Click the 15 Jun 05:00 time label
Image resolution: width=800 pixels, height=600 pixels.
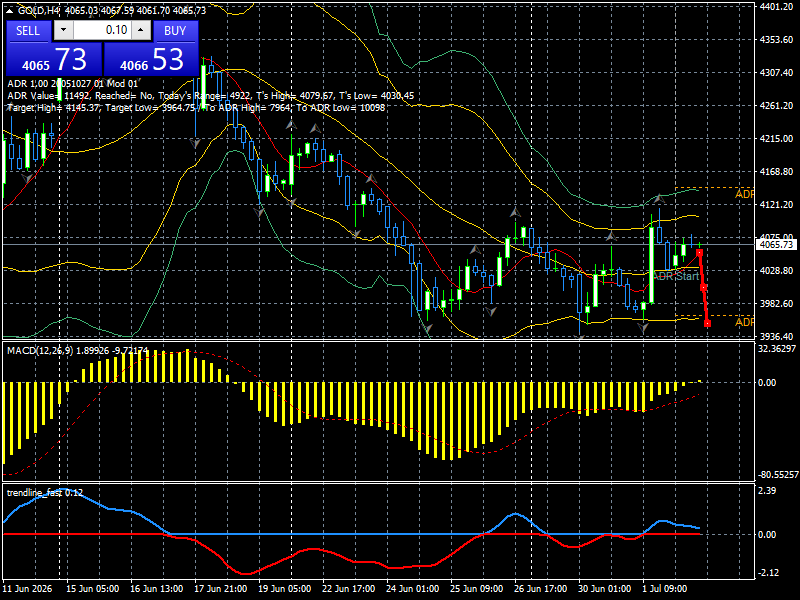[93, 589]
